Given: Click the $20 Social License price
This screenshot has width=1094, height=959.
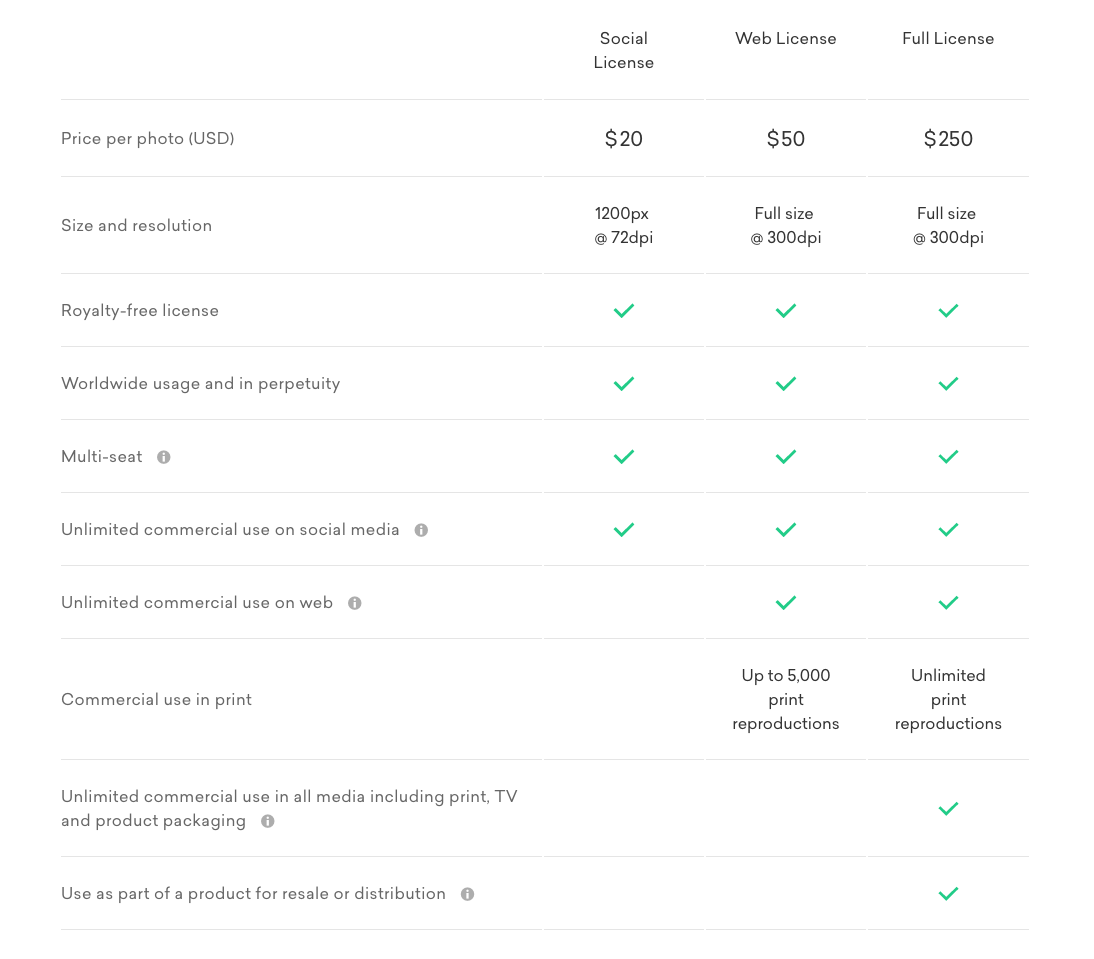Looking at the screenshot, I should click(624, 139).
